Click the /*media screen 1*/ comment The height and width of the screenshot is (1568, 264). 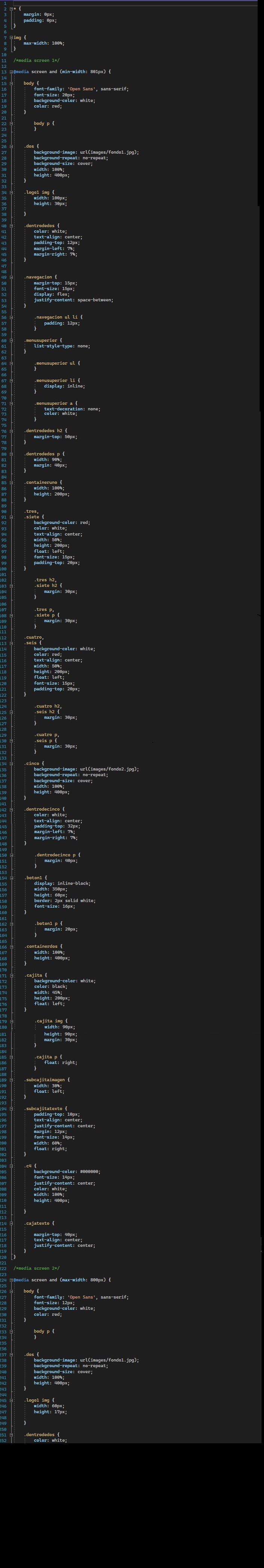coord(36,60)
